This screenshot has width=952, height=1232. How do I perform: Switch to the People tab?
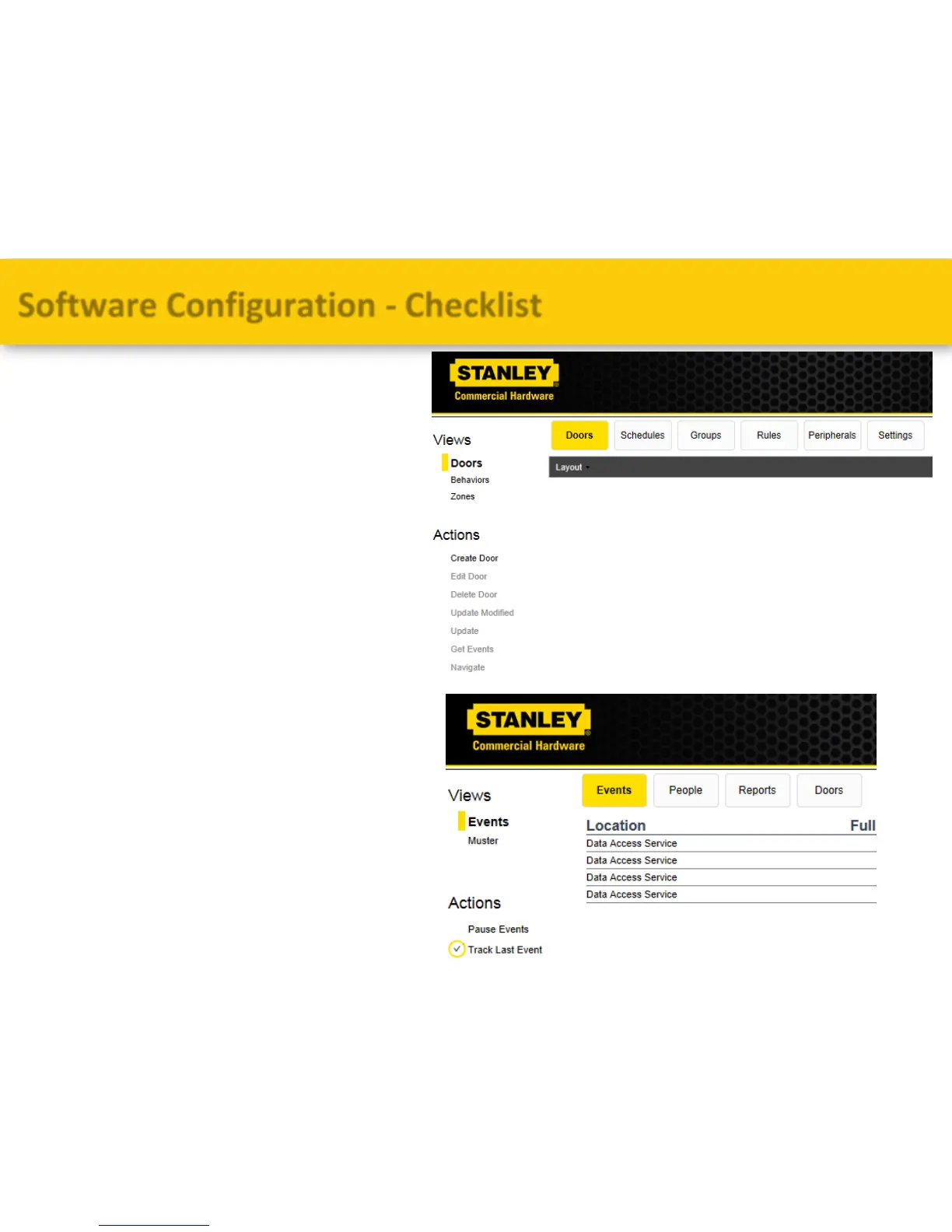[x=686, y=790]
